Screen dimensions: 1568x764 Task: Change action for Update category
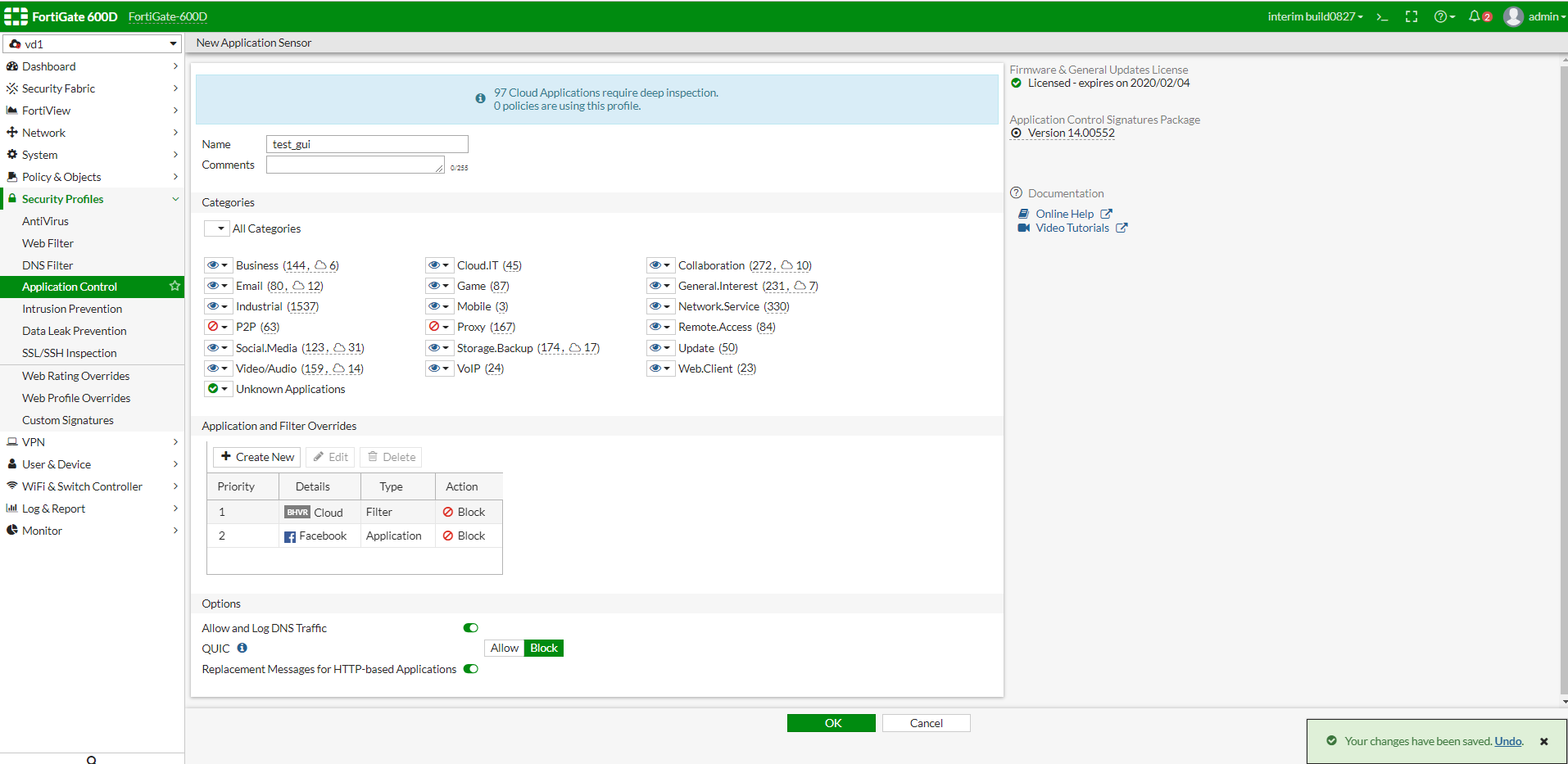point(660,348)
